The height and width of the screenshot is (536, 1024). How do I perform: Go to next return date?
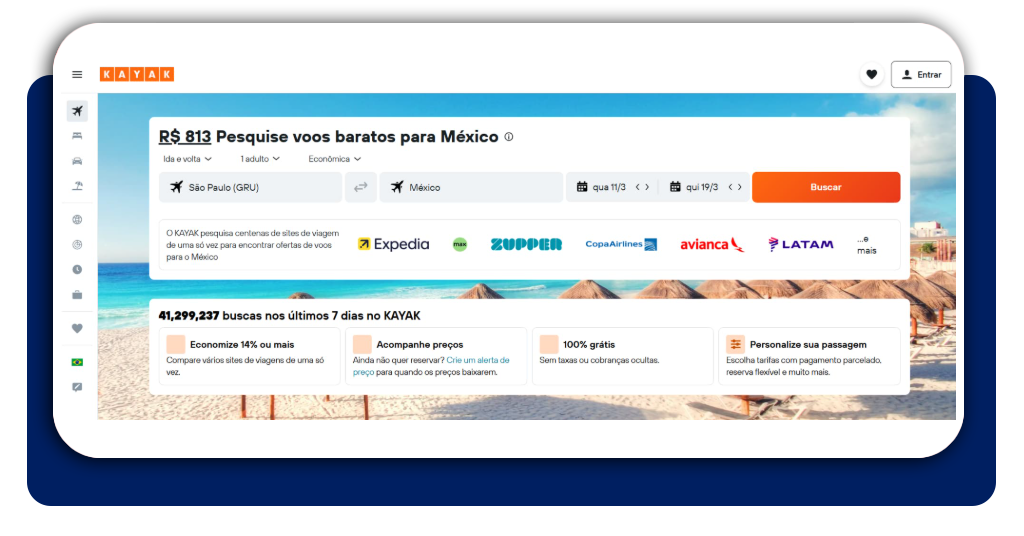[740, 187]
